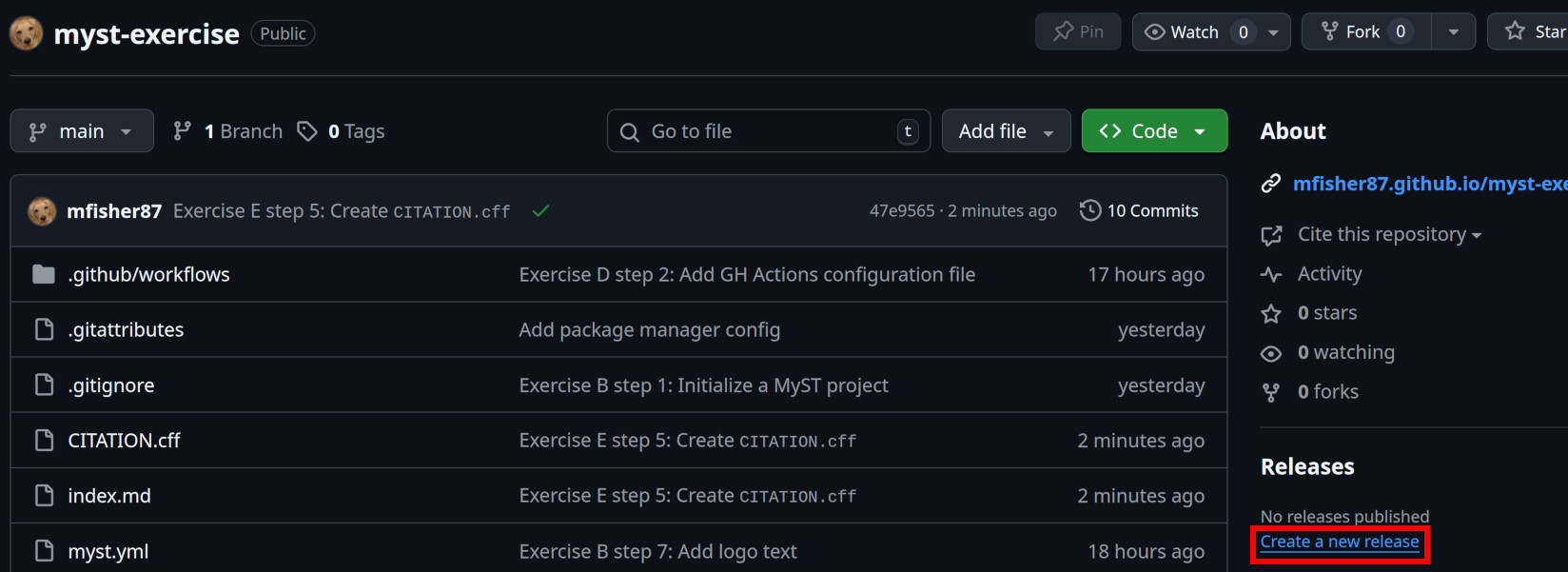Star the myst-exercise repository
The image size is (1568, 572).
click(1534, 32)
